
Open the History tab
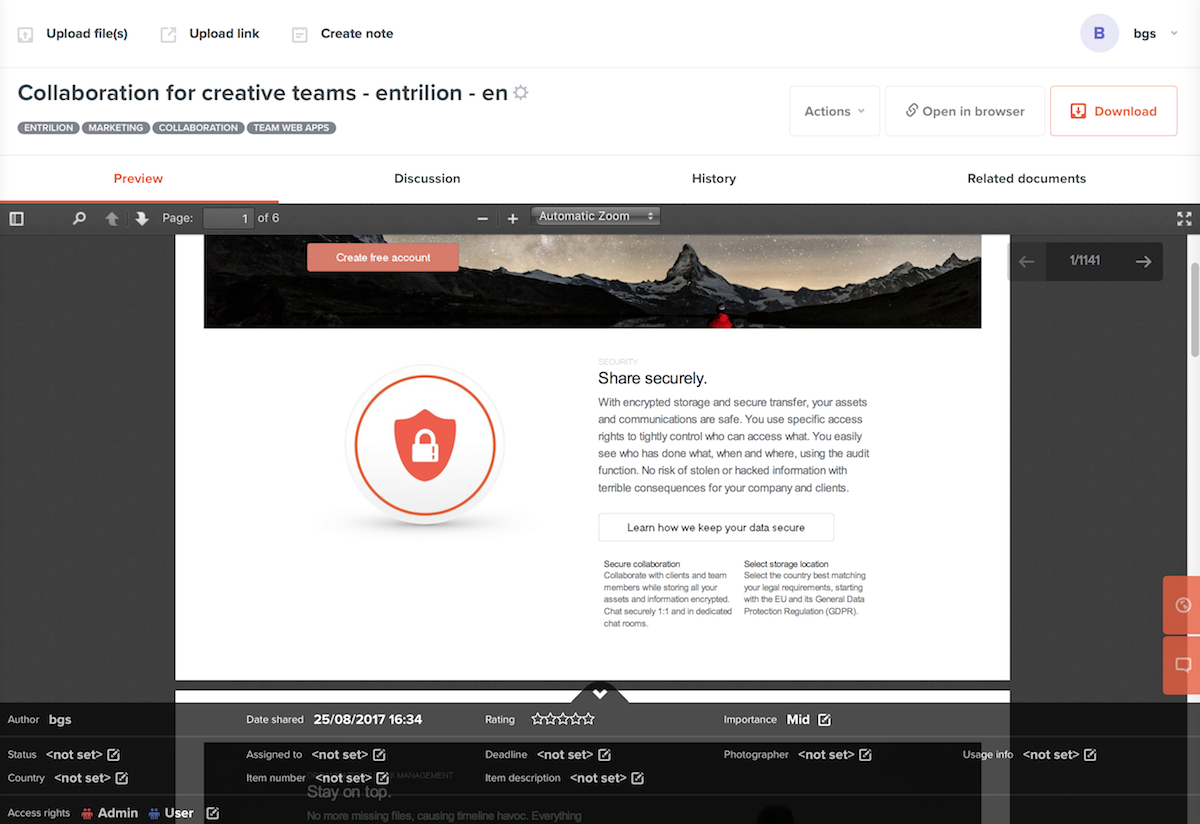point(714,179)
